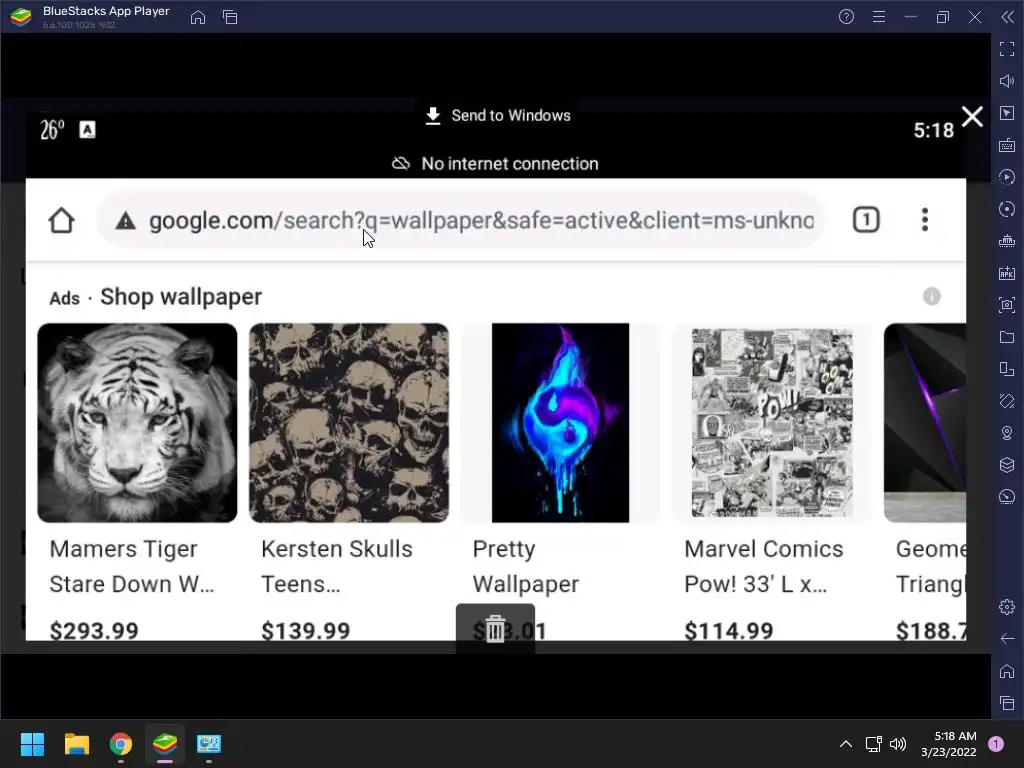This screenshot has width=1024, height=768.
Task: Open the Windows Start menu
Action: coord(32,744)
